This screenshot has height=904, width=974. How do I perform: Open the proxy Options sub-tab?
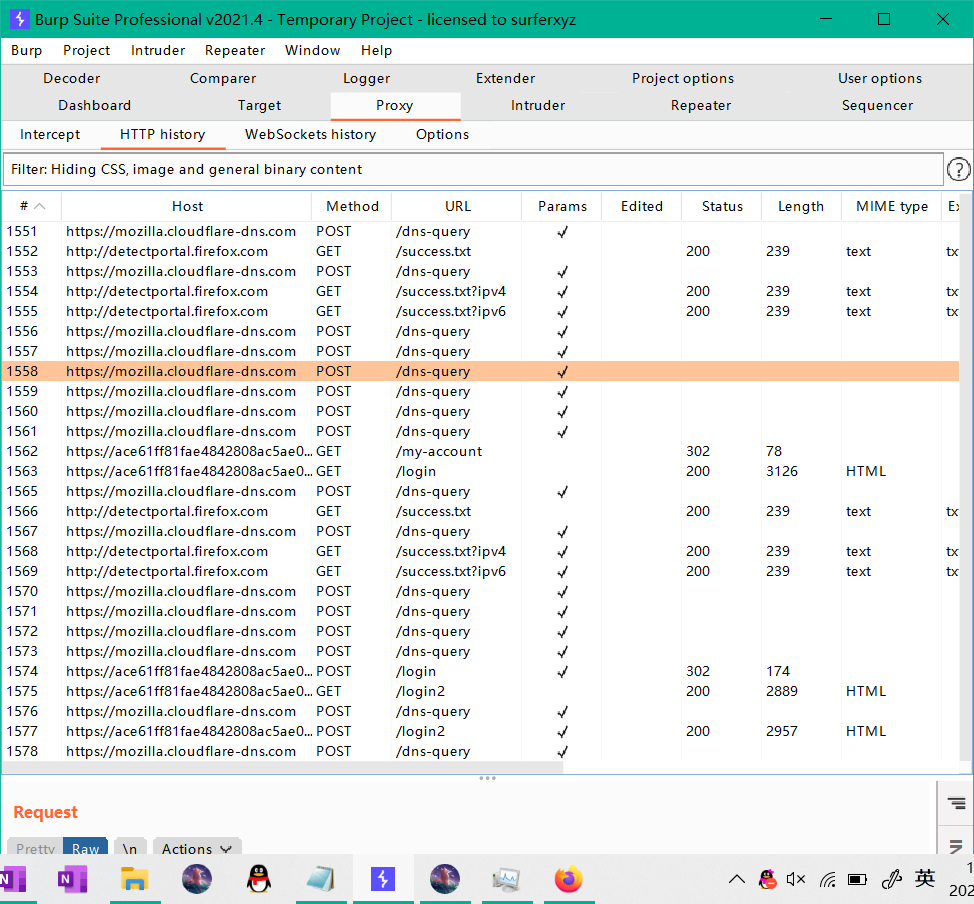click(442, 135)
